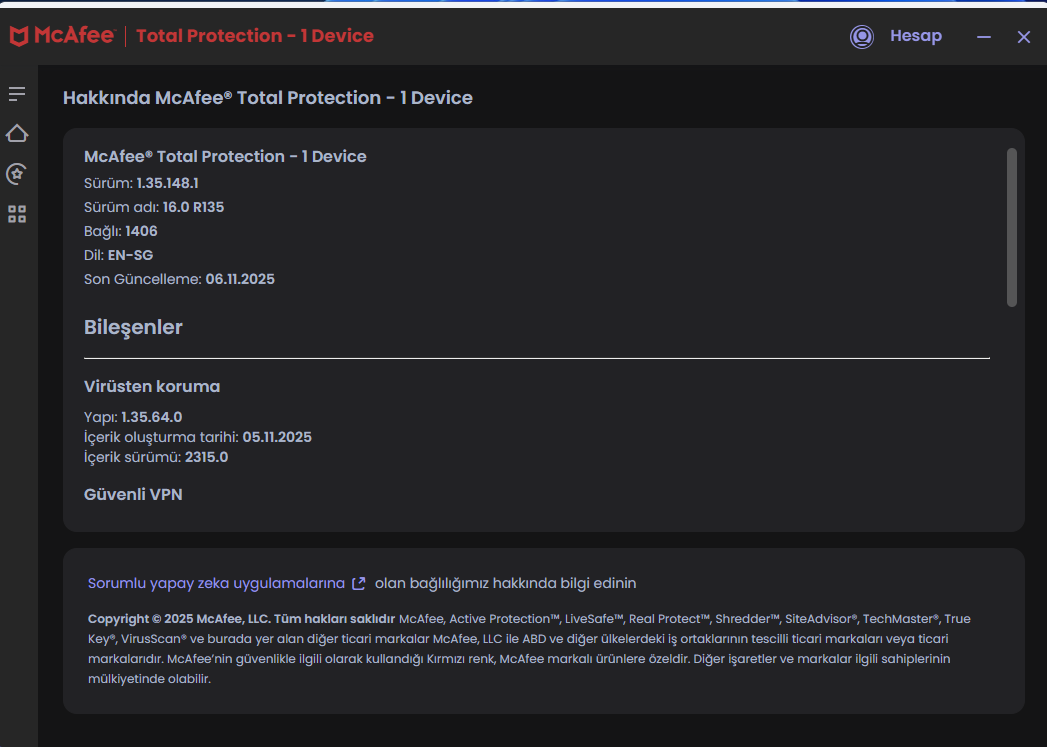Open the apps grid sidebar icon

click(x=17, y=214)
